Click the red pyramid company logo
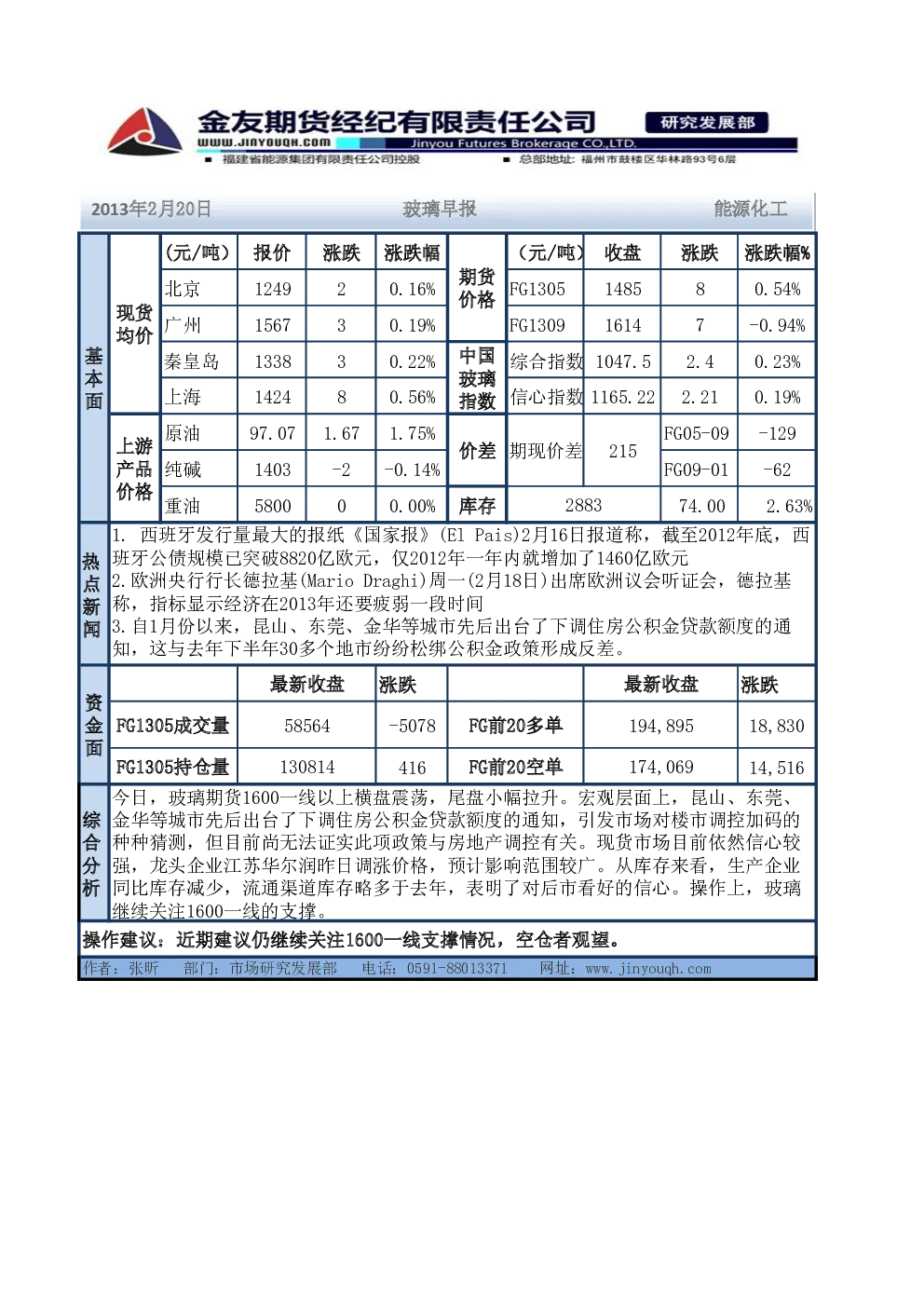 click(x=144, y=131)
